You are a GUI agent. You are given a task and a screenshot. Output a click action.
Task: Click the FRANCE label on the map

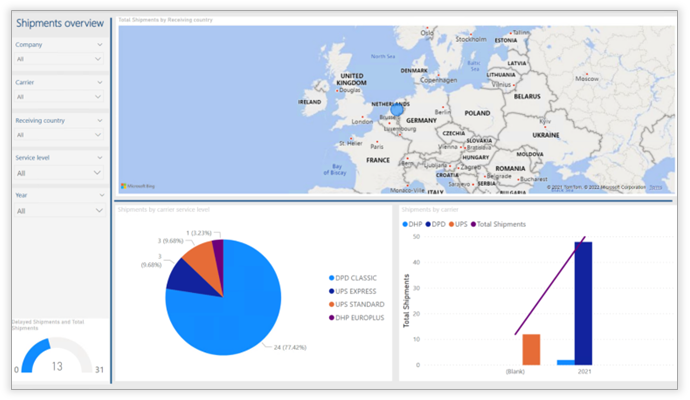378,160
